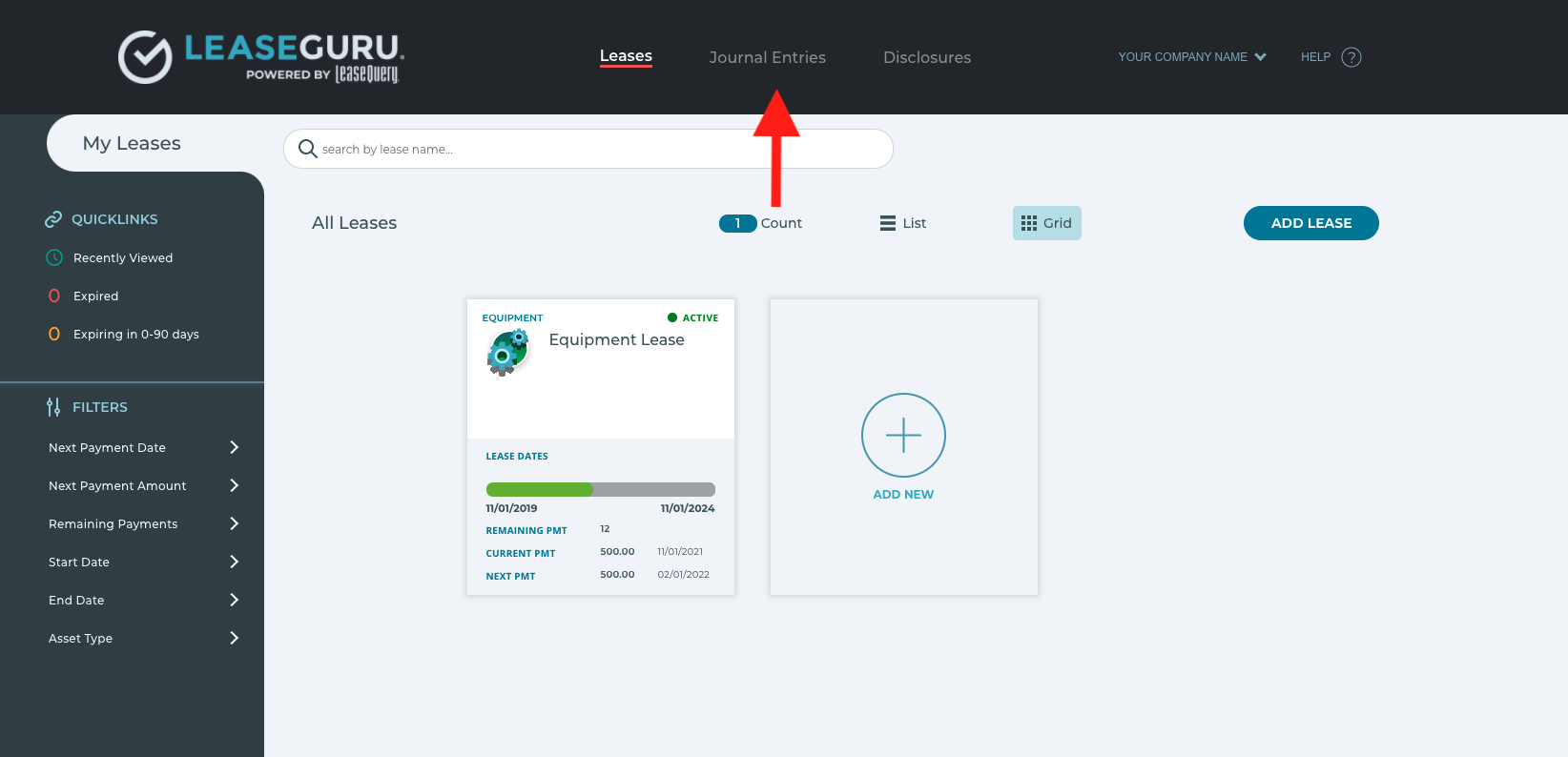
Task: Focus the search by lease name field
Action: click(x=601, y=149)
